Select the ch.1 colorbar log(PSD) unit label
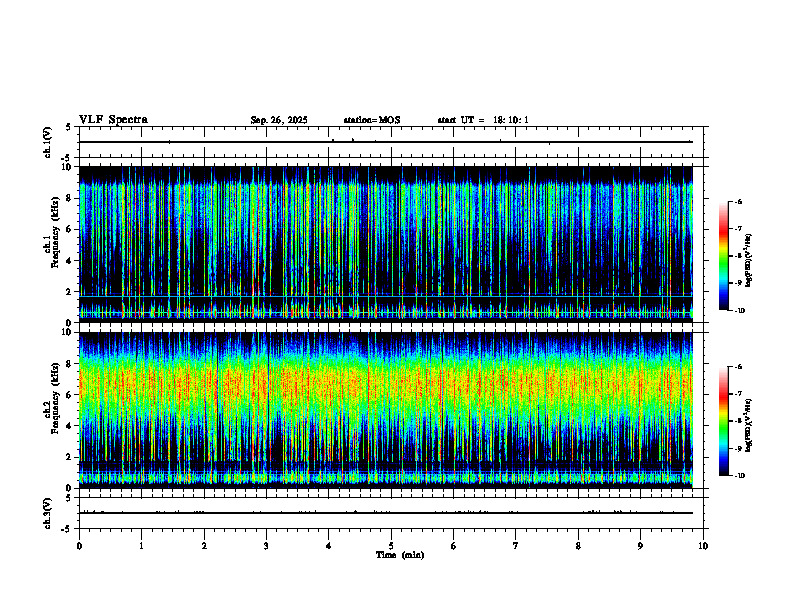Viewport: 792px width, 612px height. click(749, 261)
